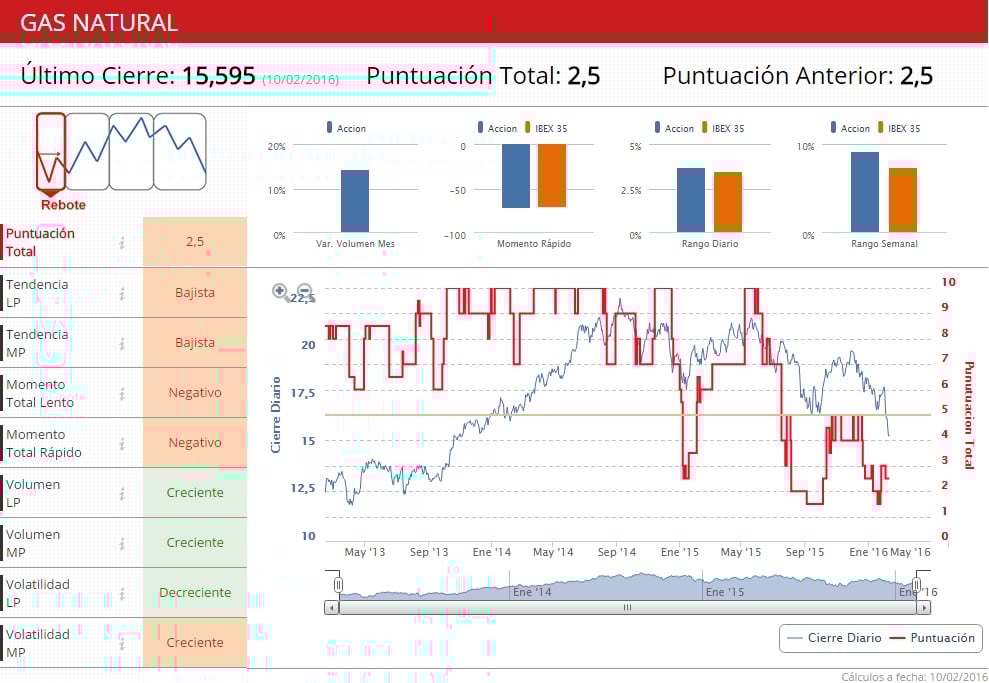The height and width of the screenshot is (683, 989).
Task: Toggle Puntuación series in chart legend
Action: [932, 638]
